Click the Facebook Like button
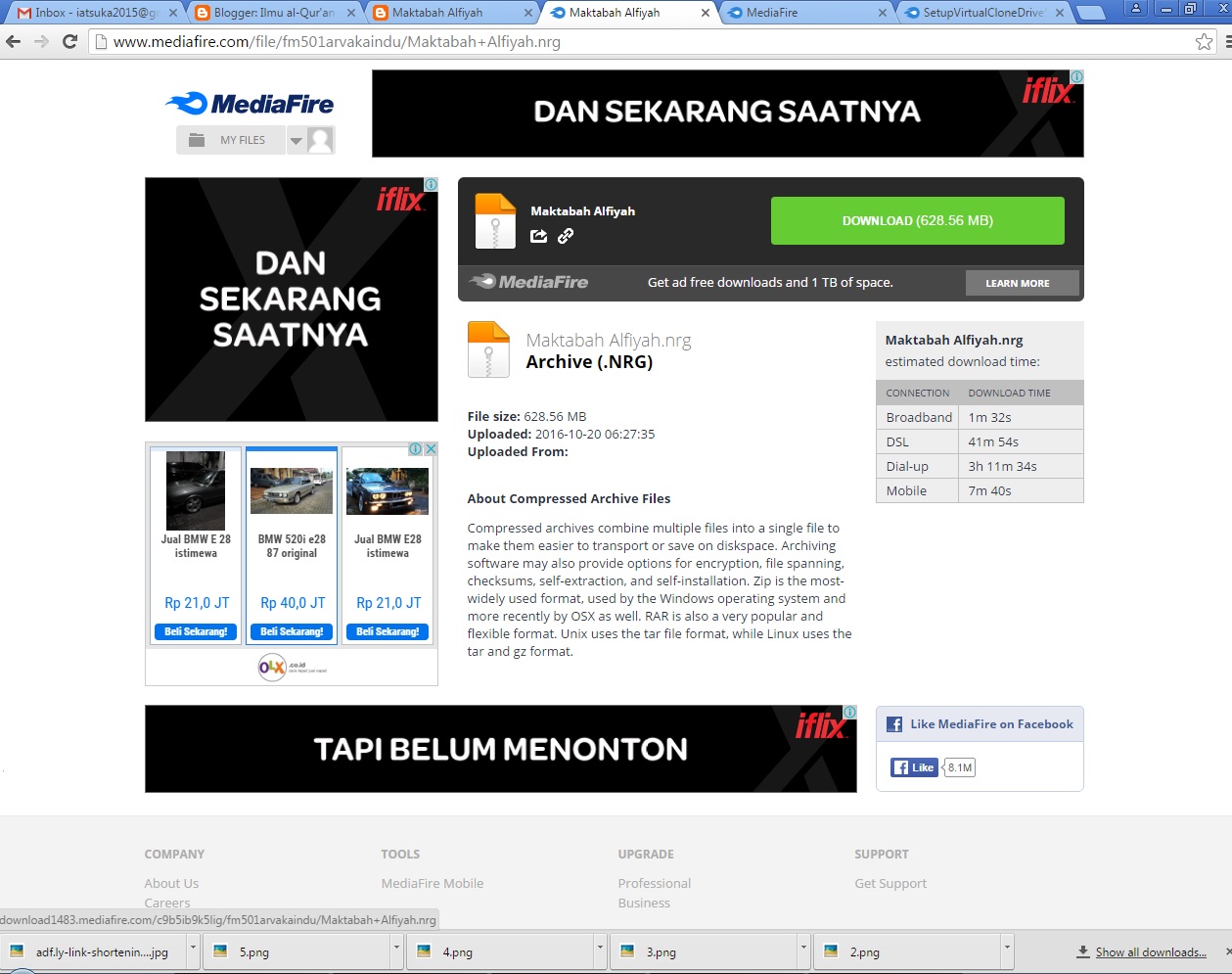1232x974 pixels. pyautogui.click(x=914, y=767)
